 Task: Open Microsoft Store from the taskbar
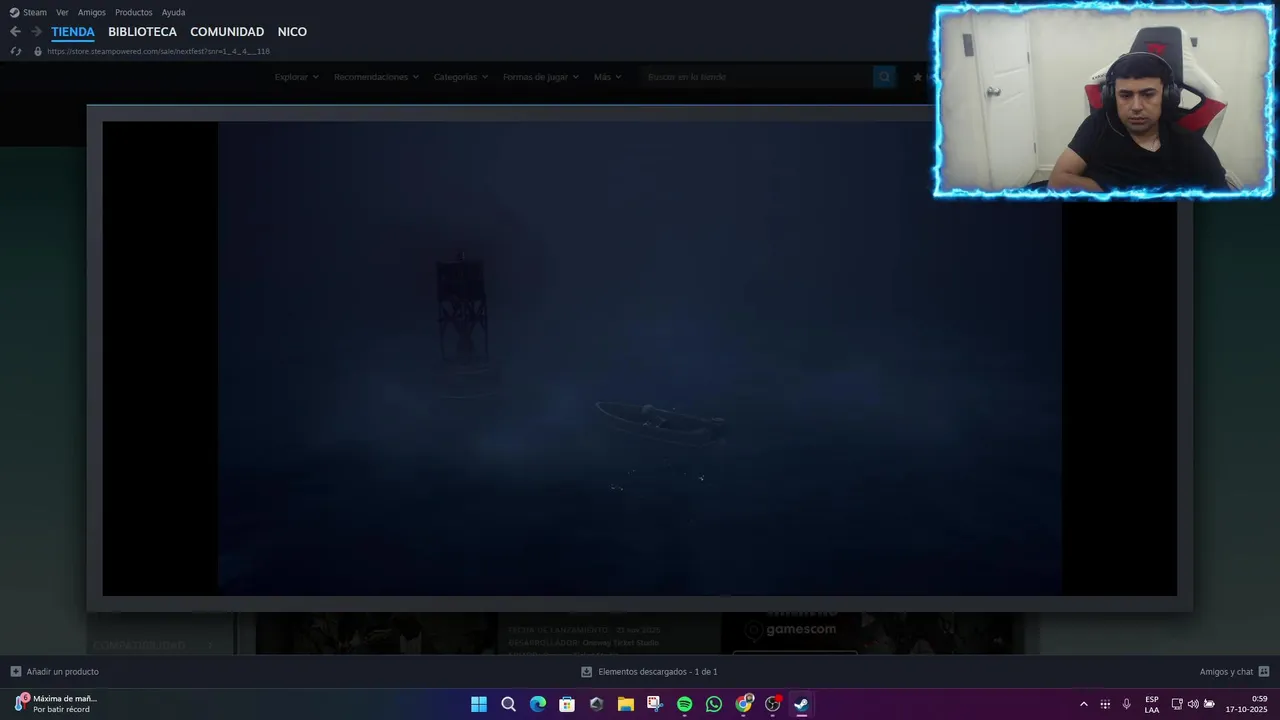pyautogui.click(x=567, y=704)
